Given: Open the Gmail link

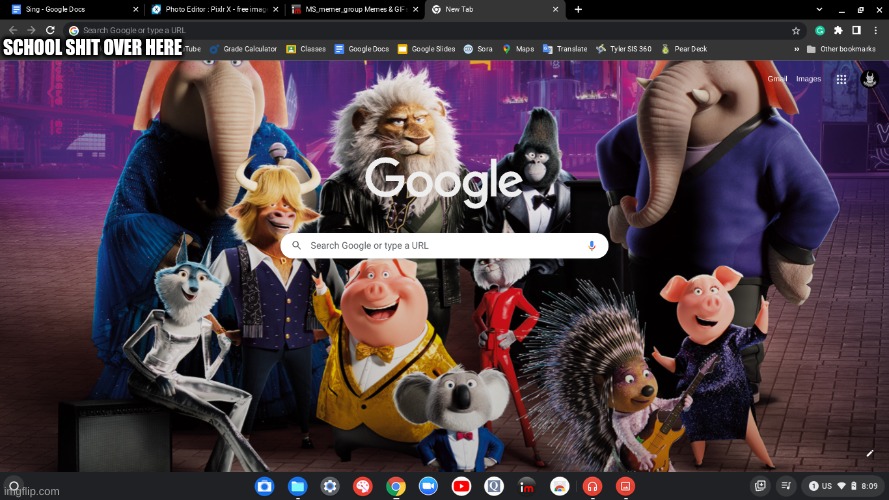Looking at the screenshot, I should coord(777,79).
